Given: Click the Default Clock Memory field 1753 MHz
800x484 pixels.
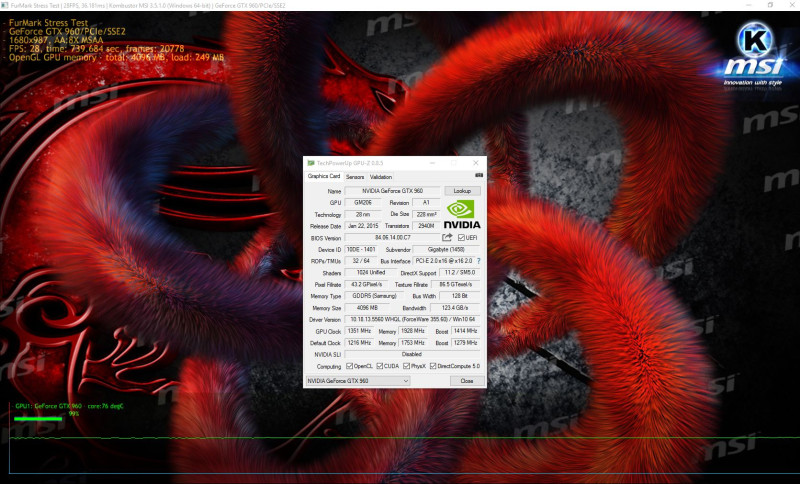Looking at the screenshot, I should pyautogui.click(x=413, y=343).
